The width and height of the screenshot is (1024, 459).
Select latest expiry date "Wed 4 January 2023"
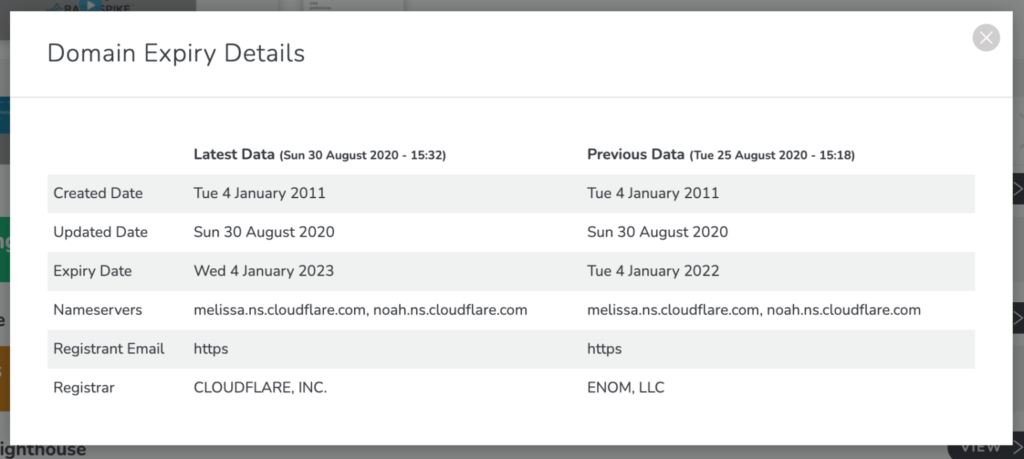[263, 271]
